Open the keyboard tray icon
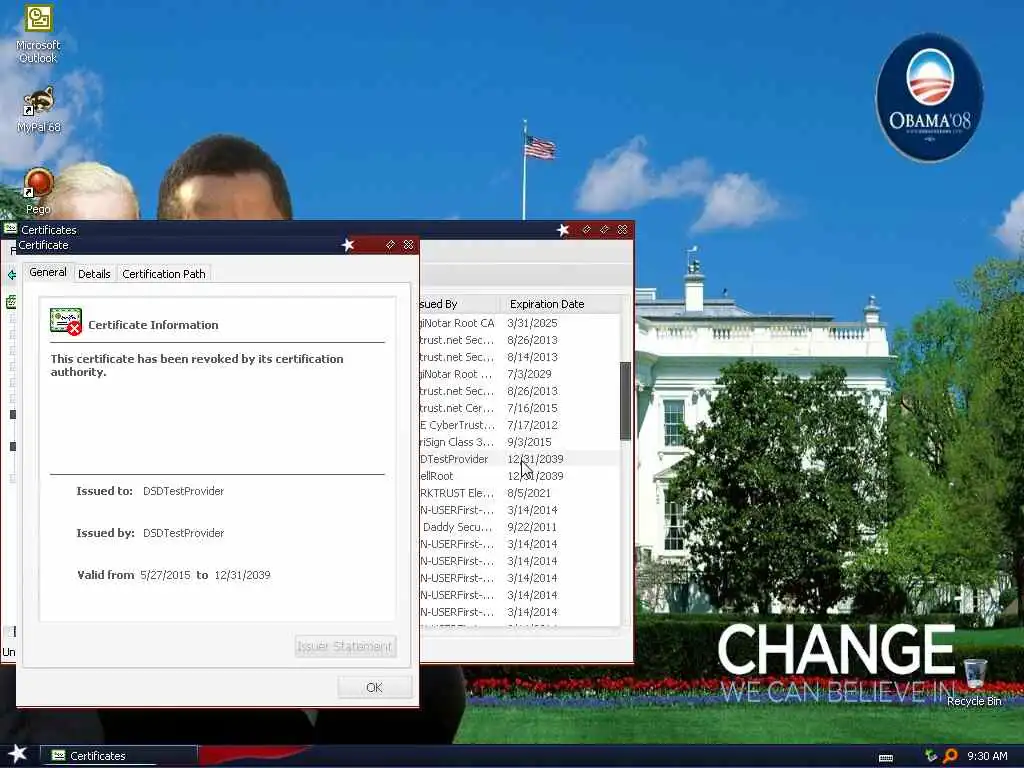The width and height of the screenshot is (1024, 768). 886,758
